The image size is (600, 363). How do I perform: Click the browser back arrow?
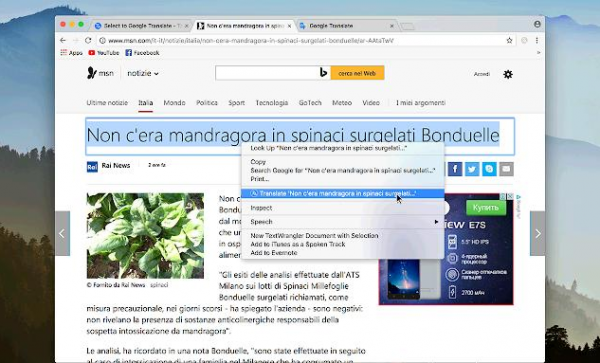[63, 40]
